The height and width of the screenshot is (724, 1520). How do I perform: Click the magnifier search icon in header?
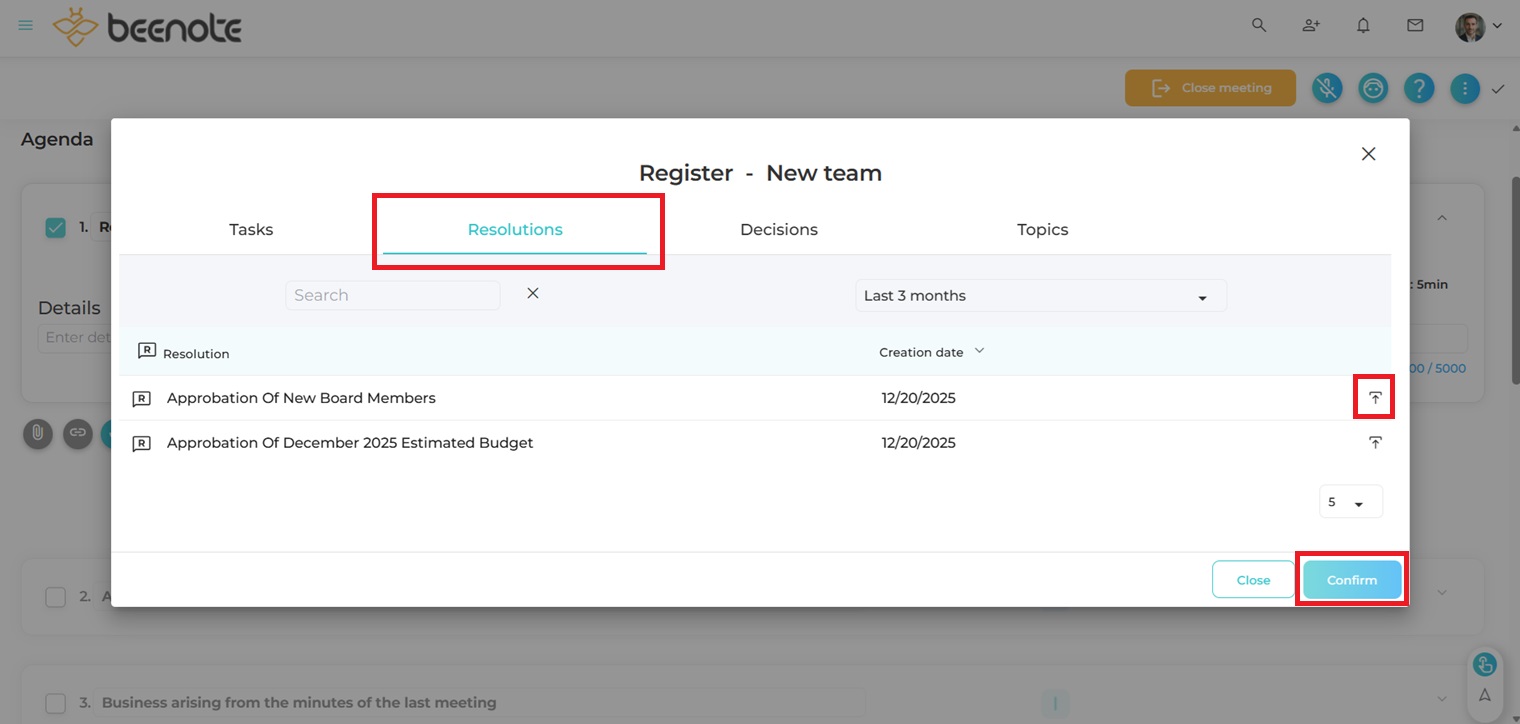tap(1259, 26)
